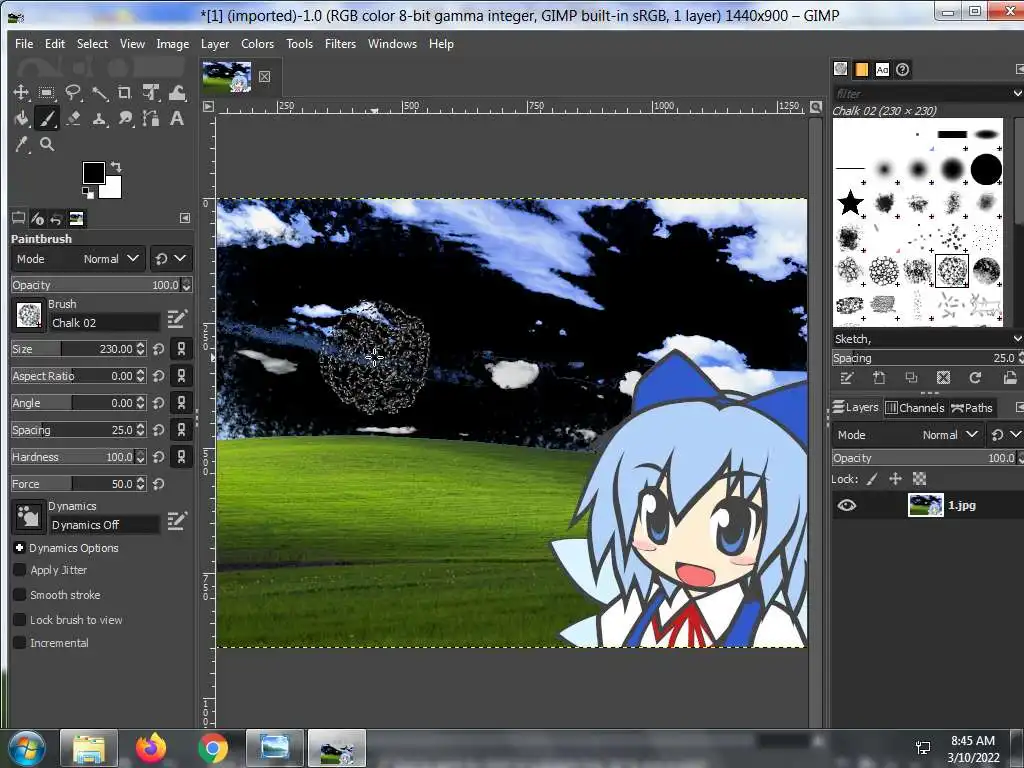Select the Clone stamp tool

[x=99, y=118]
